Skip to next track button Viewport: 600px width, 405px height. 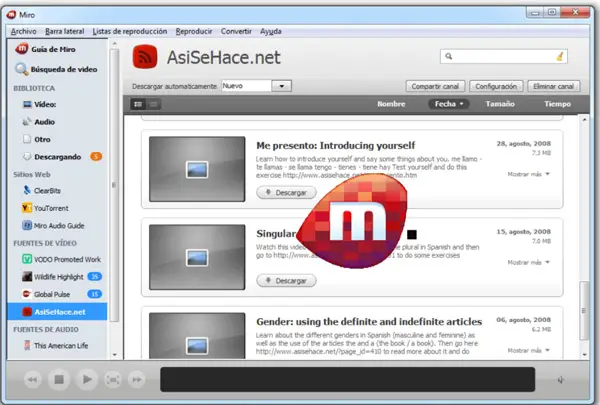[137, 379]
